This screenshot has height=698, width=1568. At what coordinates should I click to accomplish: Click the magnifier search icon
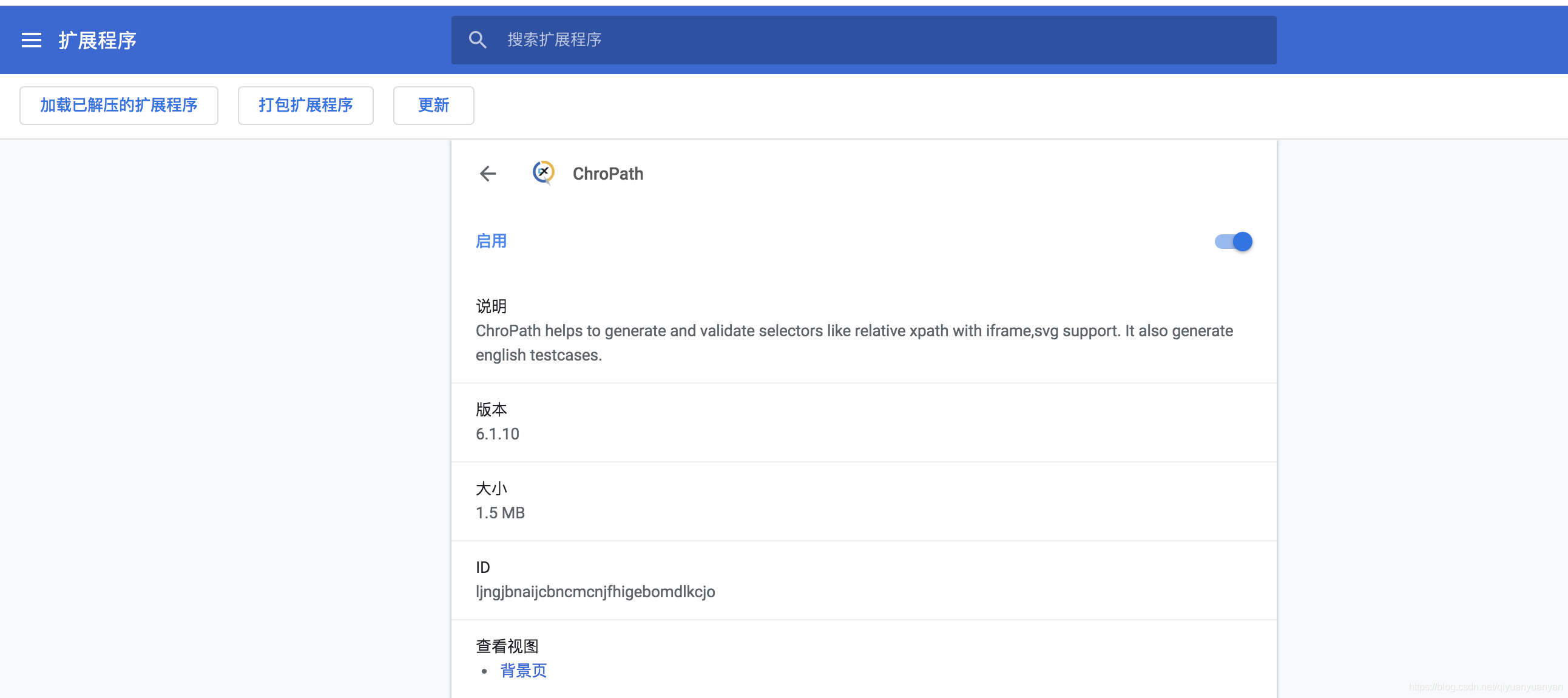click(478, 40)
